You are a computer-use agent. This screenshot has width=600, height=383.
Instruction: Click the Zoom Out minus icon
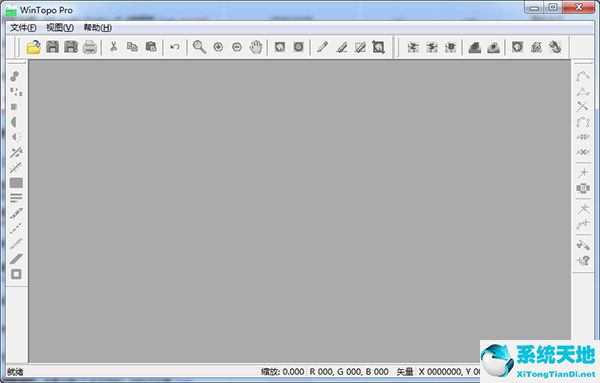pyautogui.click(x=237, y=47)
